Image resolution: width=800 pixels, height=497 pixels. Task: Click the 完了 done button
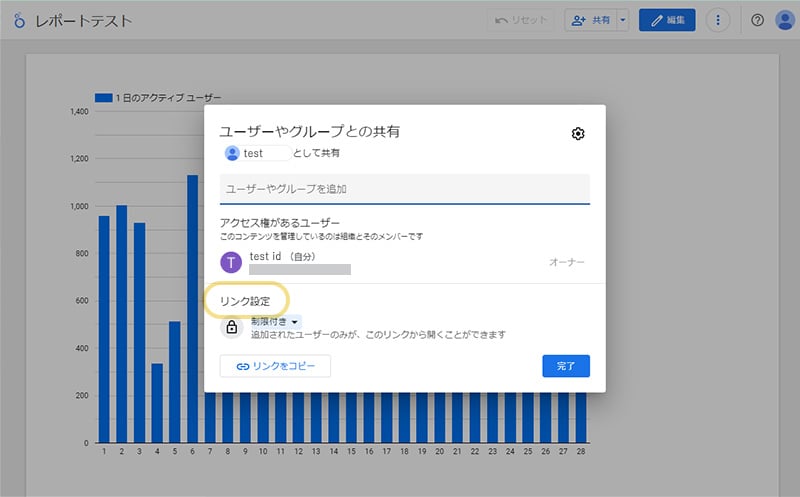pos(566,366)
